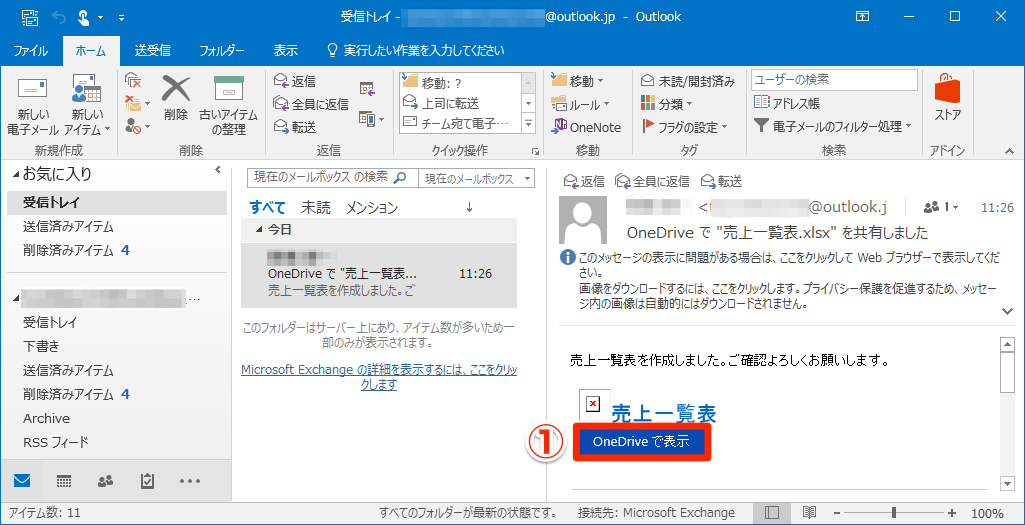The width and height of the screenshot is (1025, 525).
Task: Select quick step チーム宛て電子メール
Action: point(460,122)
